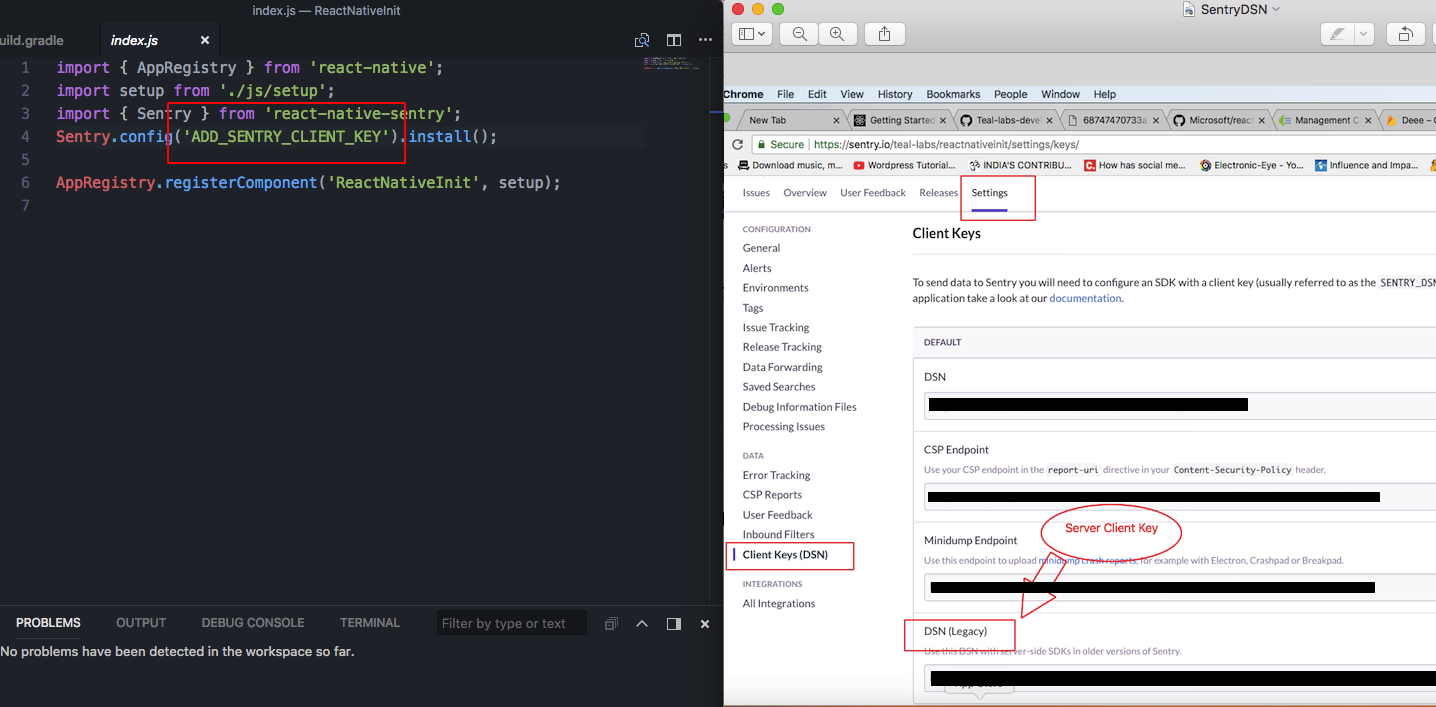Open the OUTPUT panel tab
The height and width of the screenshot is (707, 1436).
141,622
